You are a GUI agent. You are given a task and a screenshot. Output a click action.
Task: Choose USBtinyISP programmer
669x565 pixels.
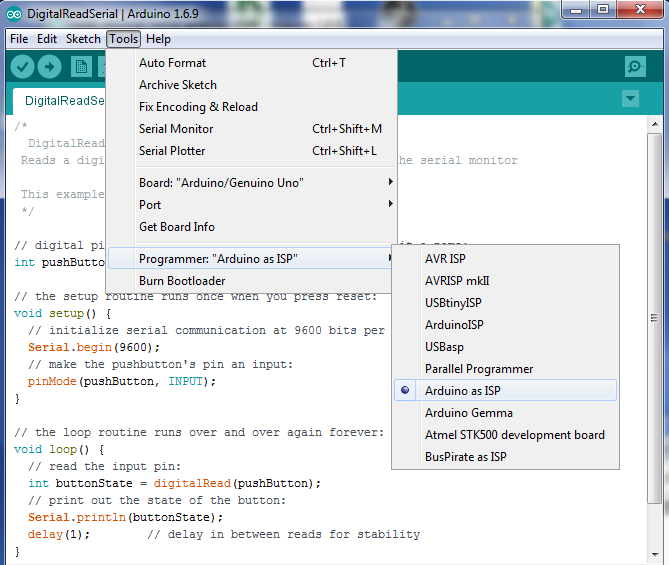pyautogui.click(x=505, y=303)
